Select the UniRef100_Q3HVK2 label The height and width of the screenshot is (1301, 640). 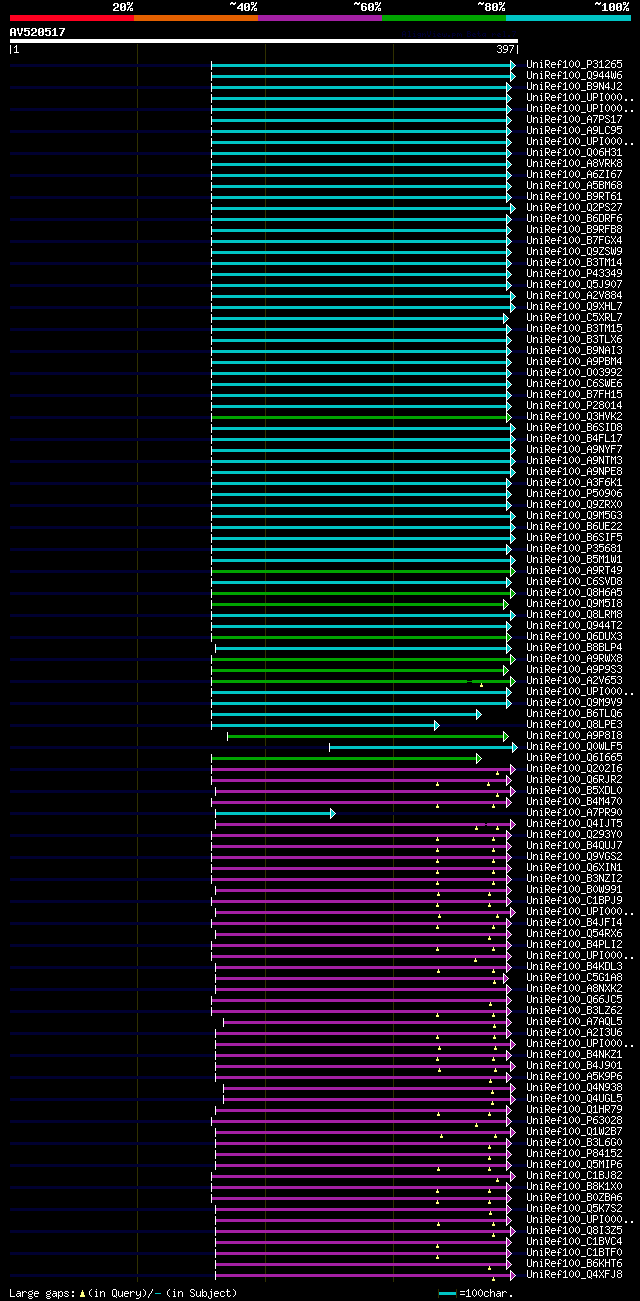[574, 417]
